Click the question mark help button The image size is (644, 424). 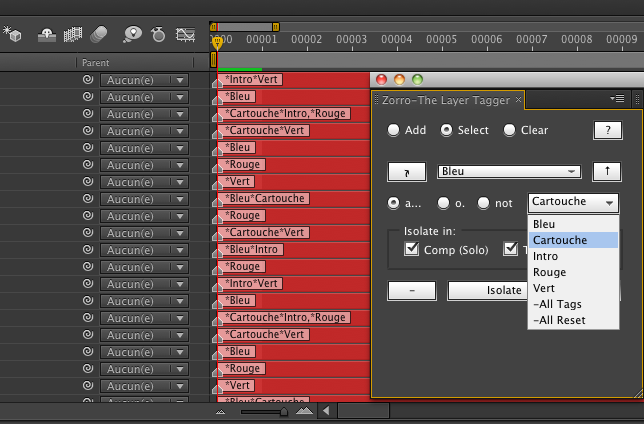click(607, 130)
